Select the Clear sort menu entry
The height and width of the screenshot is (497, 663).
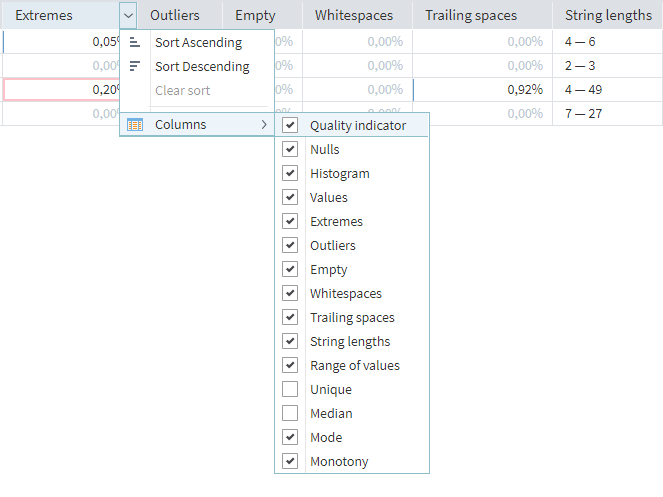pyautogui.click(x=197, y=91)
